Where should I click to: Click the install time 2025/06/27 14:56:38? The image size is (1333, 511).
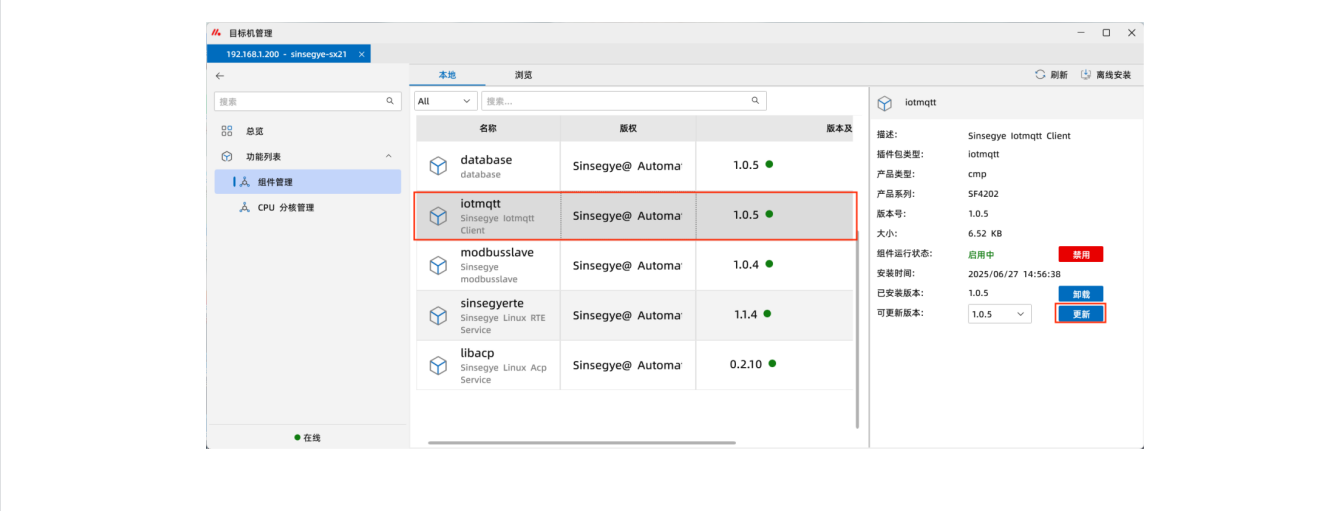point(1014,274)
